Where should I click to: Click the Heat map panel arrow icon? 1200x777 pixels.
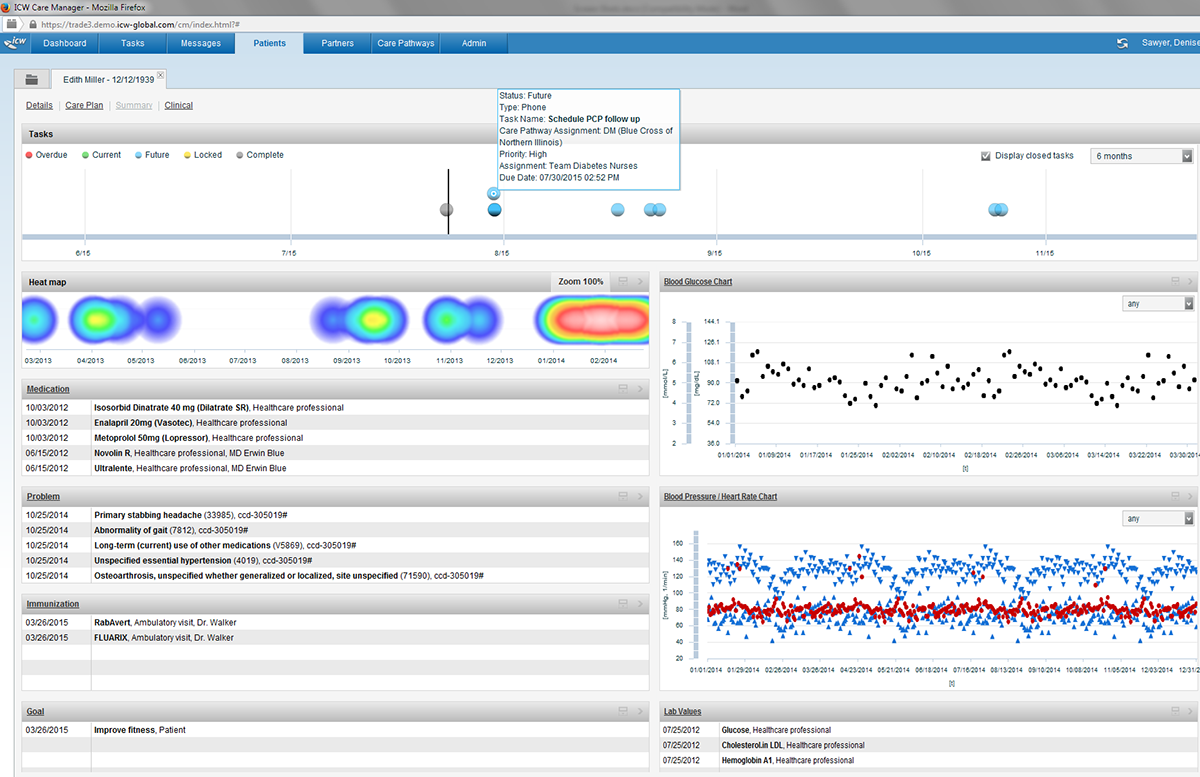[x=640, y=281]
